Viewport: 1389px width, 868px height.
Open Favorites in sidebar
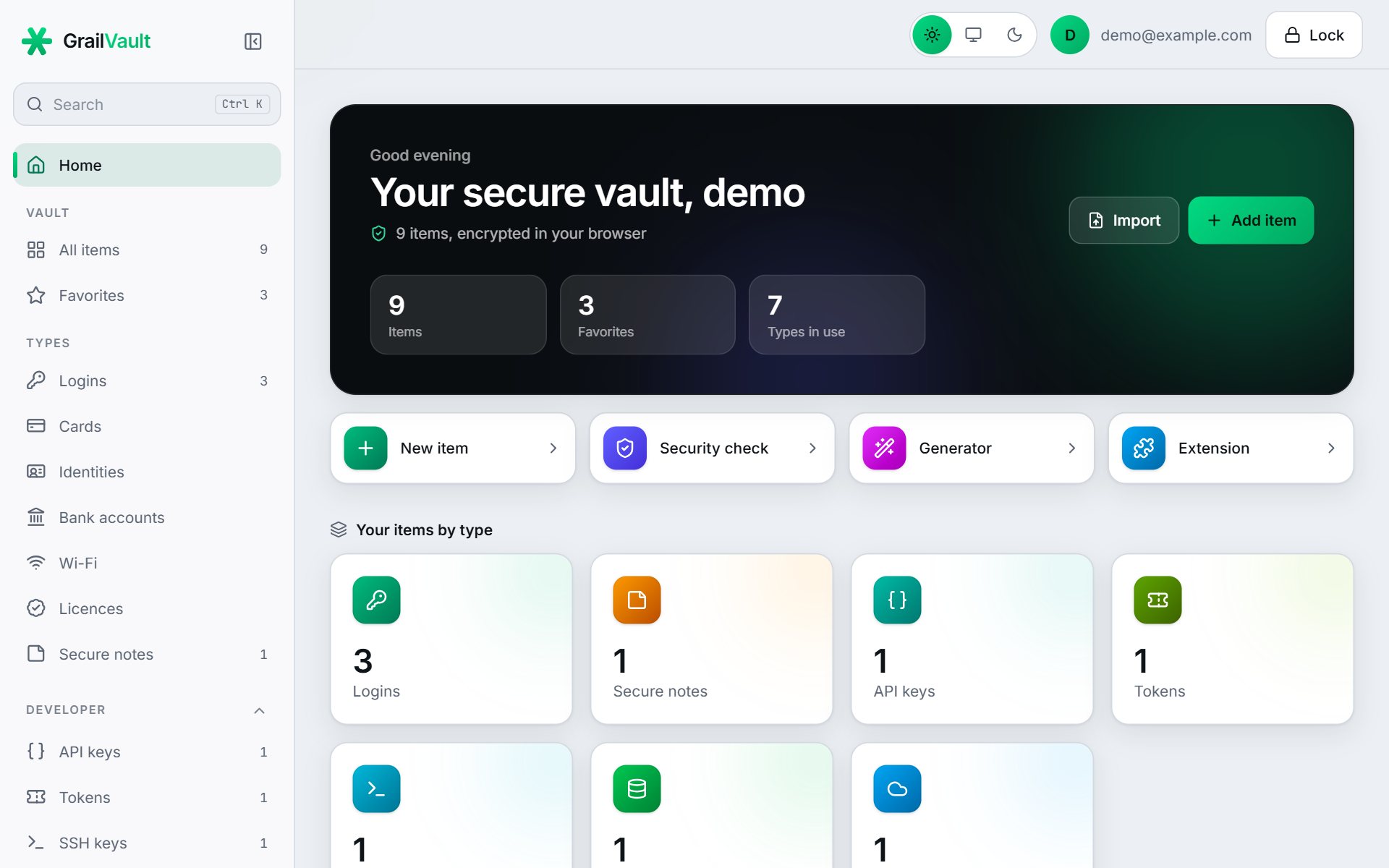click(147, 295)
